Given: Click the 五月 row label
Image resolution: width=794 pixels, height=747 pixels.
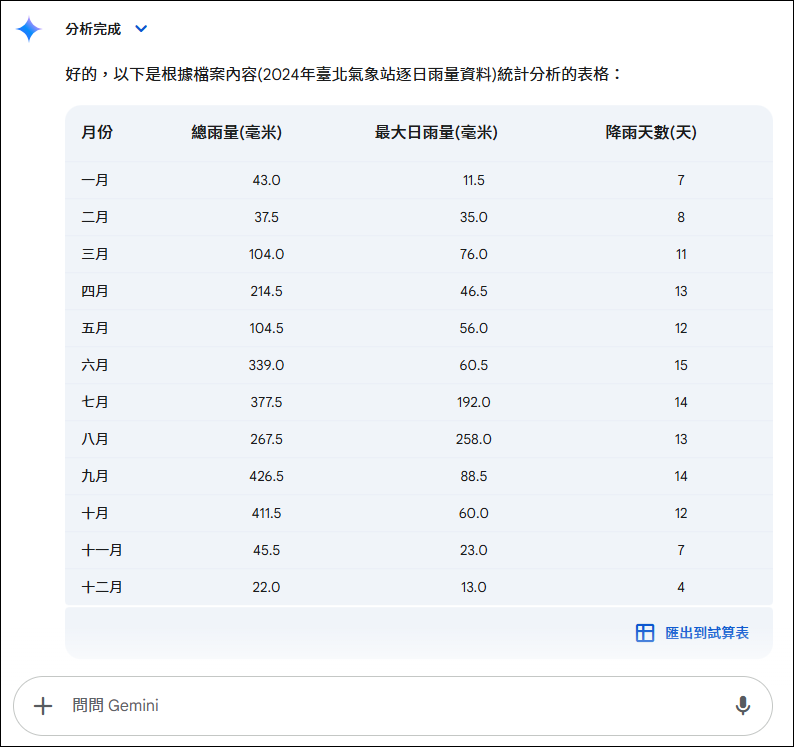Looking at the screenshot, I should click(95, 328).
